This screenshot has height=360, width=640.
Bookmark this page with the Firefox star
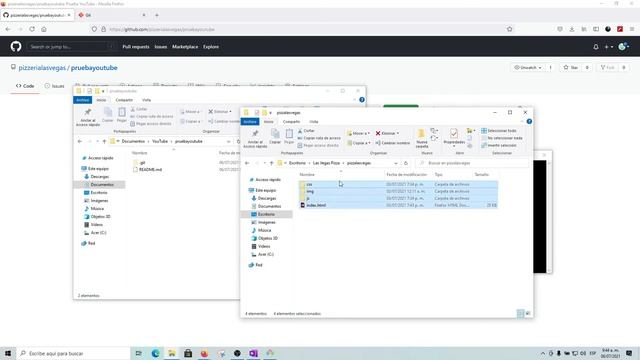pyautogui.click(x=509, y=29)
